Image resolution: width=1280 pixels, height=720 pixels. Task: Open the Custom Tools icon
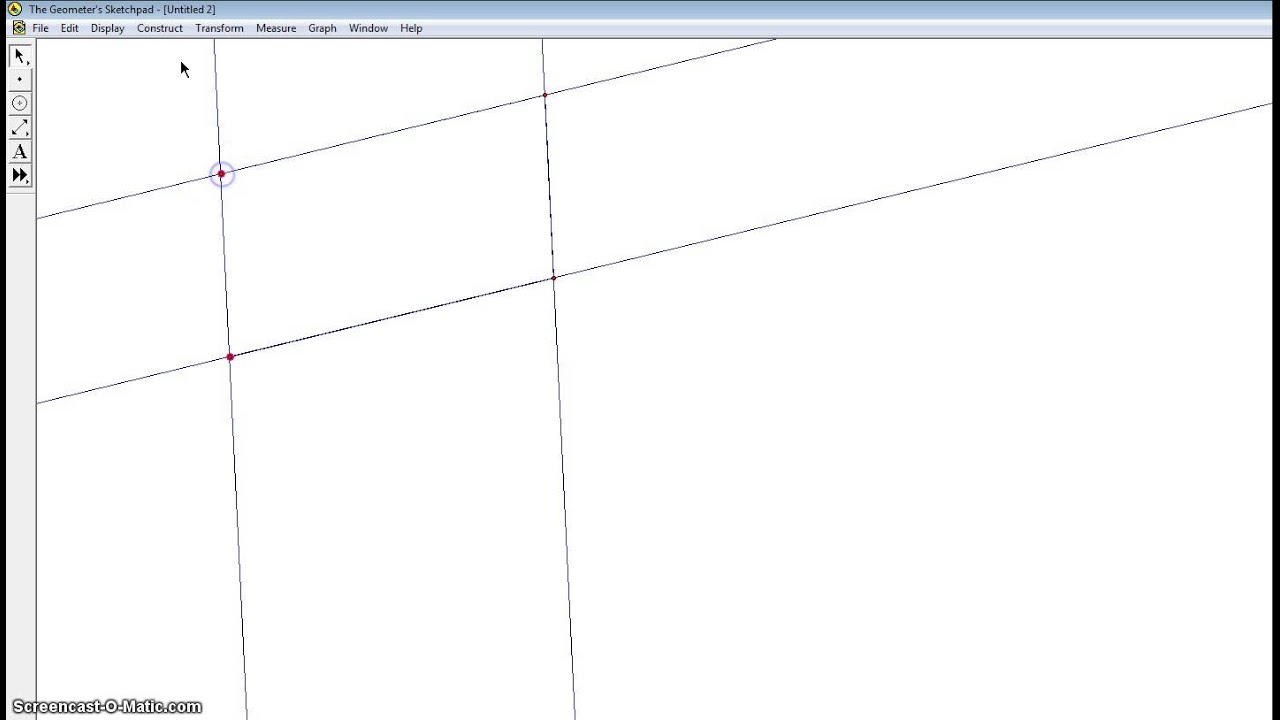point(18,175)
